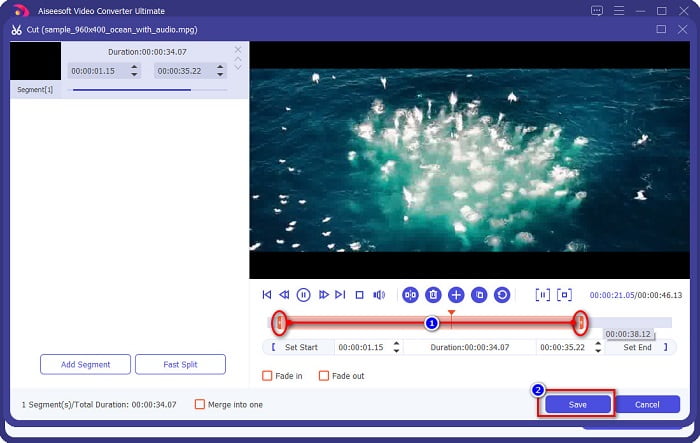Click the play segment bracket icon
The height and width of the screenshot is (443, 700).
pyautogui.click(x=542, y=295)
